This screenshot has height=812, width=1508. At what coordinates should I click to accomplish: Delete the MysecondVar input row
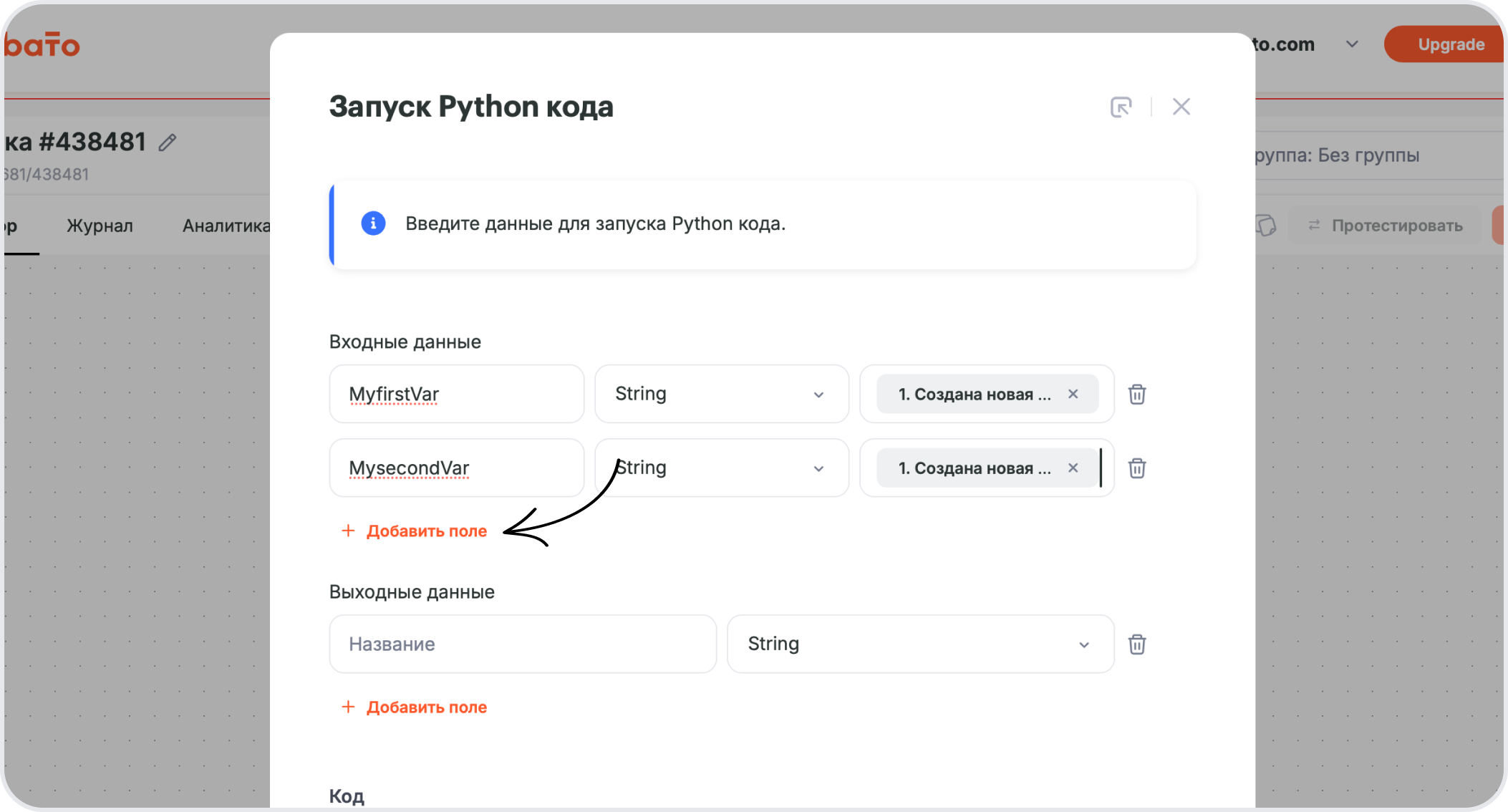(x=1136, y=468)
